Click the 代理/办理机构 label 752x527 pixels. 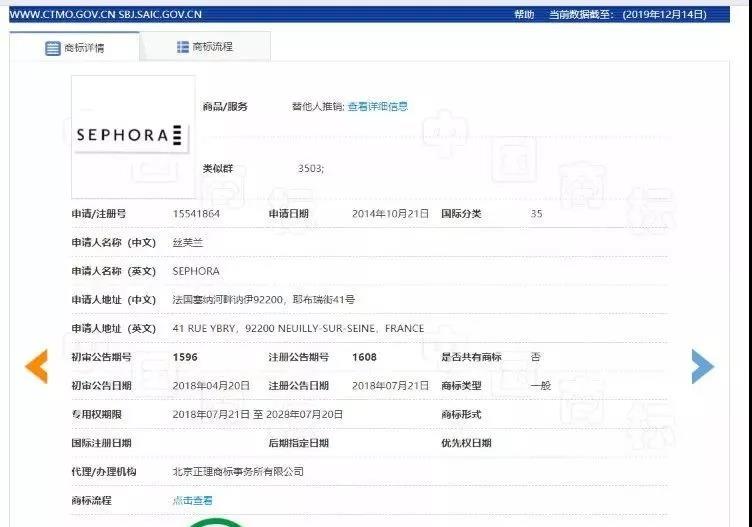pyautogui.click(x=104, y=471)
